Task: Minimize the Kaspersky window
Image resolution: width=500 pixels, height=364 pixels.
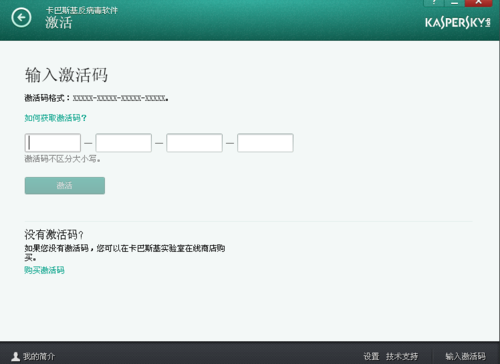Action: click(x=454, y=3)
